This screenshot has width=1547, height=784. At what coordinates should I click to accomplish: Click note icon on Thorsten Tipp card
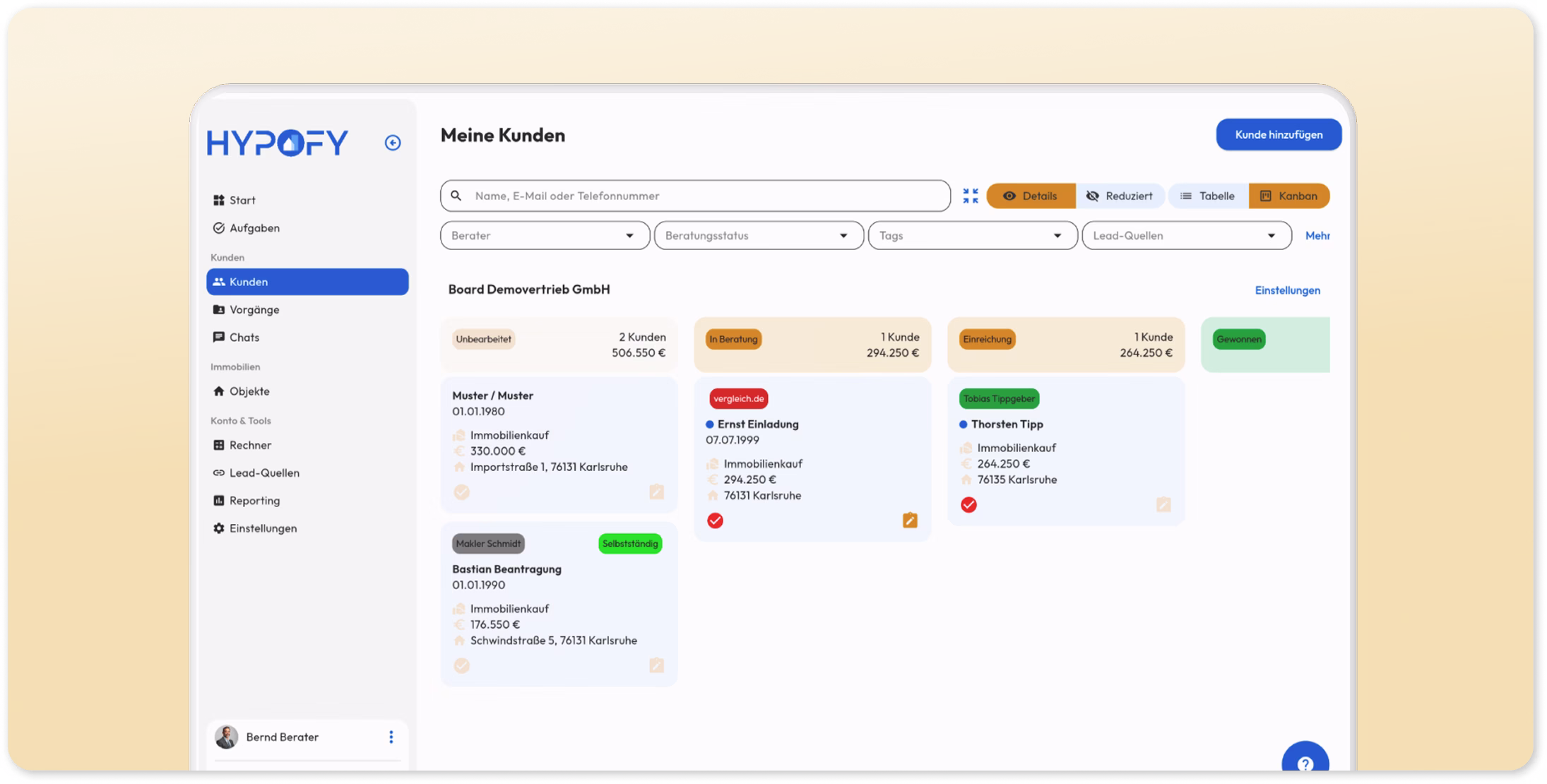pos(1163,504)
